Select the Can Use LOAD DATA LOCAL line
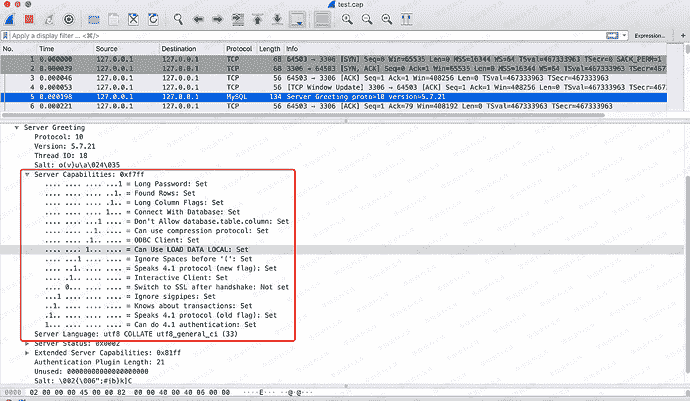 190,249
